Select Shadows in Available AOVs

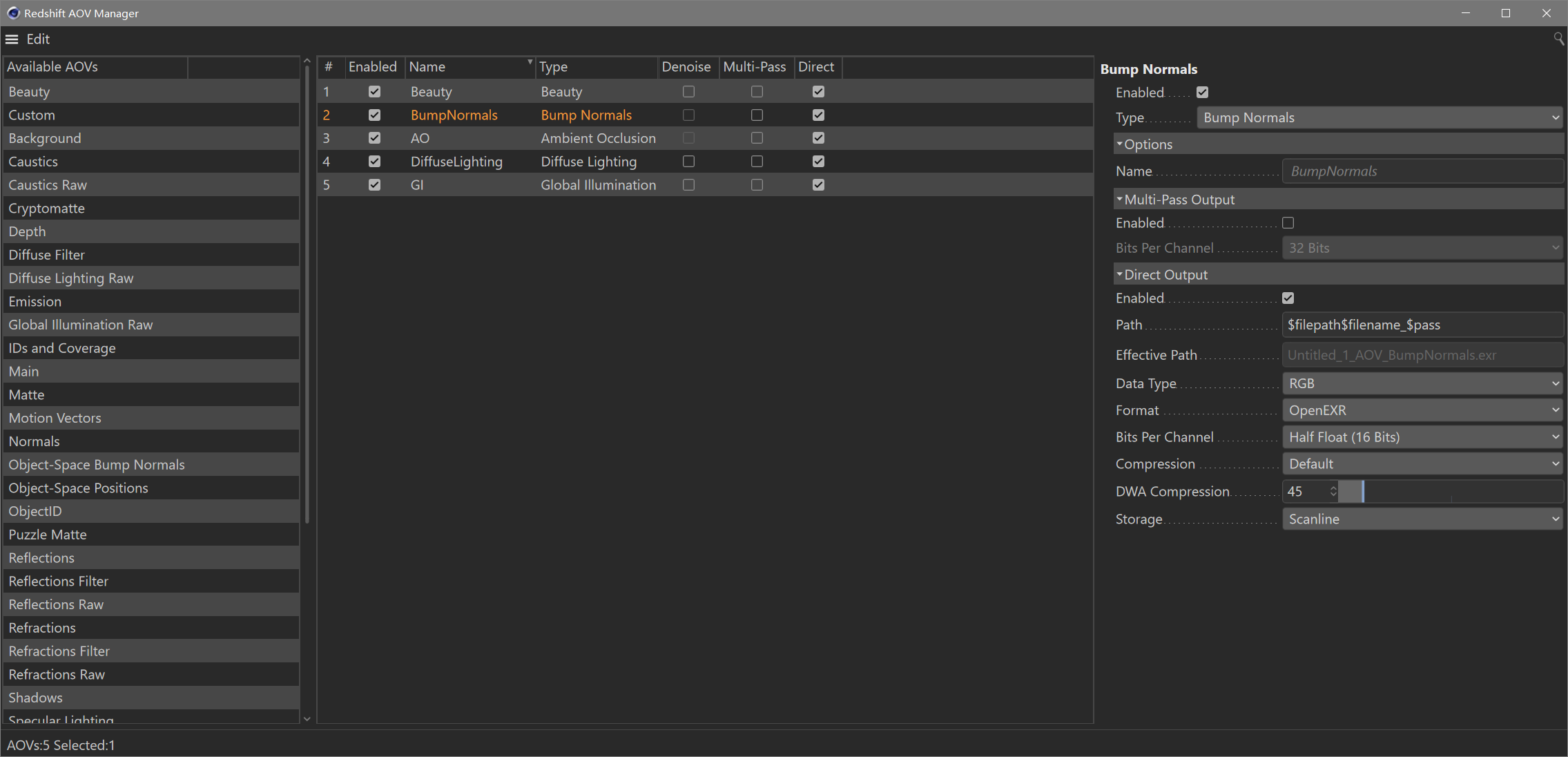(x=151, y=698)
